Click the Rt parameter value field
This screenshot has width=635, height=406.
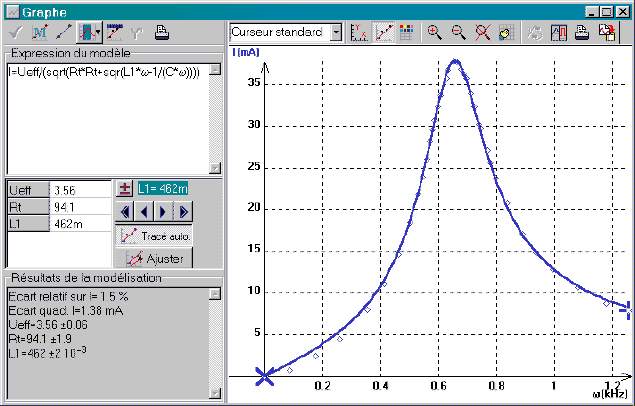[x=79, y=207]
